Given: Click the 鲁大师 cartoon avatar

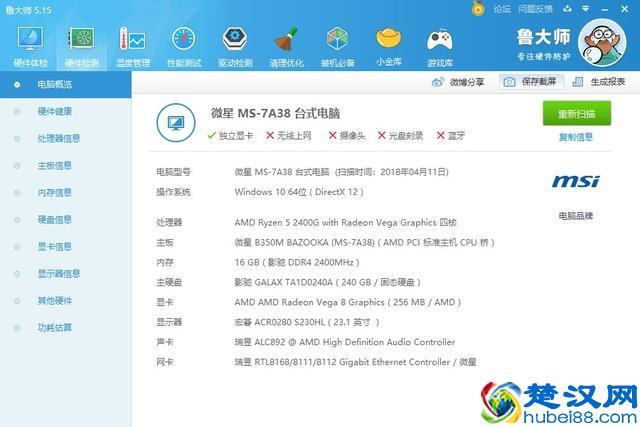Looking at the screenshot, I should (x=602, y=42).
